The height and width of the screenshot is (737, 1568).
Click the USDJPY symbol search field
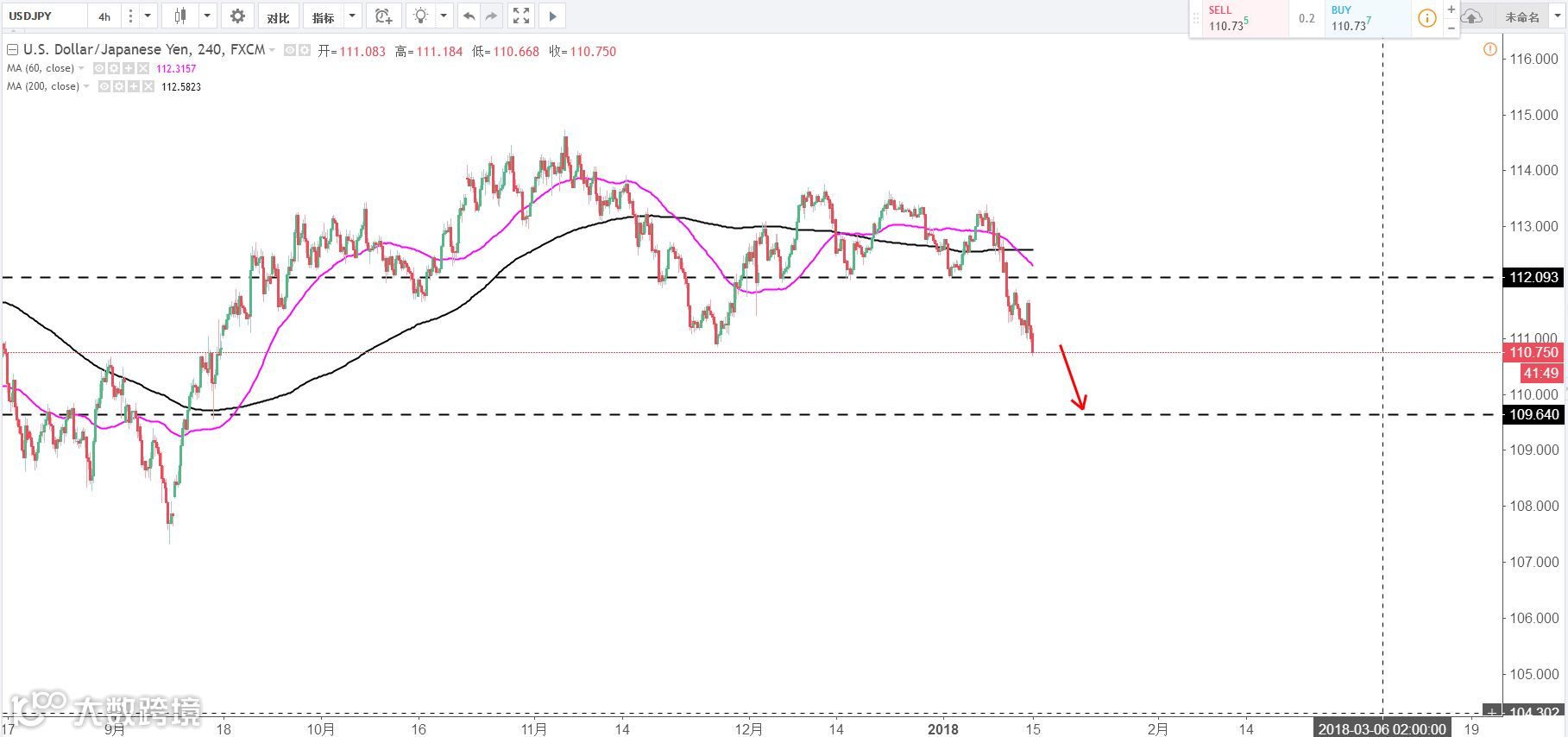pos(43,16)
